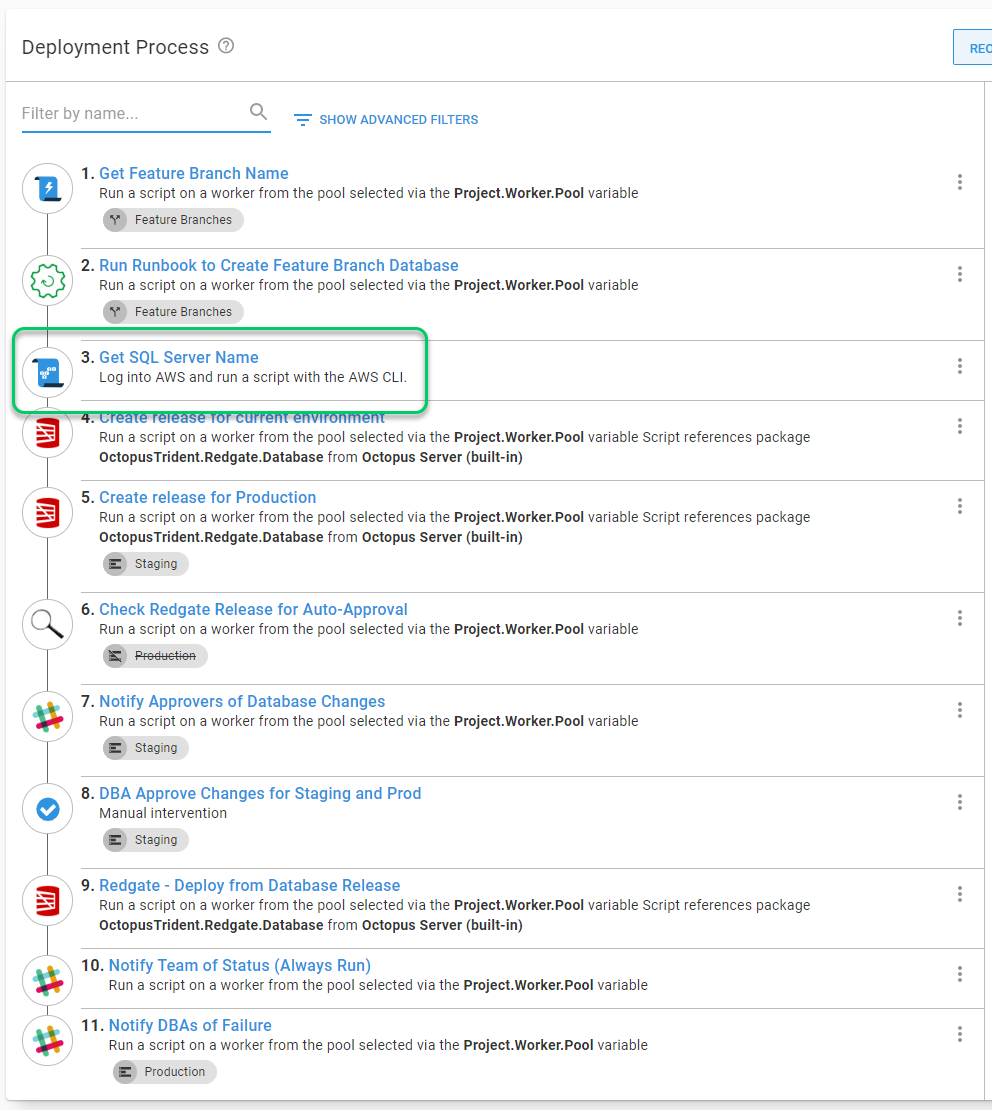Click the Feature Branches chip under step 2

[x=172, y=312]
